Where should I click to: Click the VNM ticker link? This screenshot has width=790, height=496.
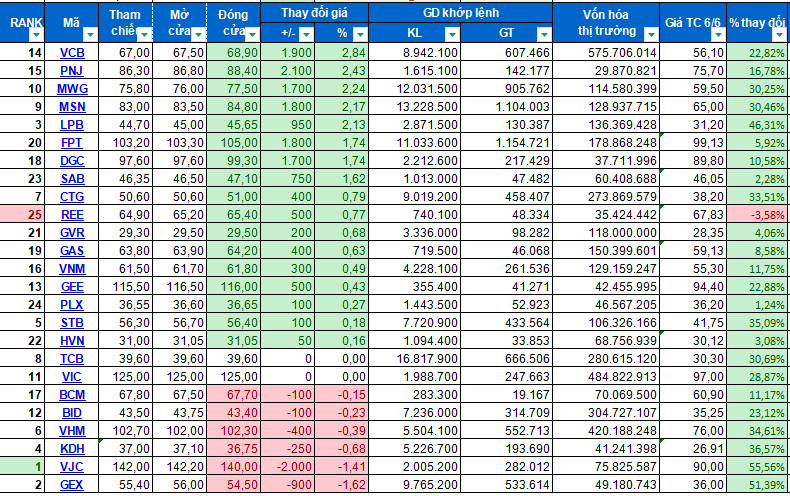point(72,269)
